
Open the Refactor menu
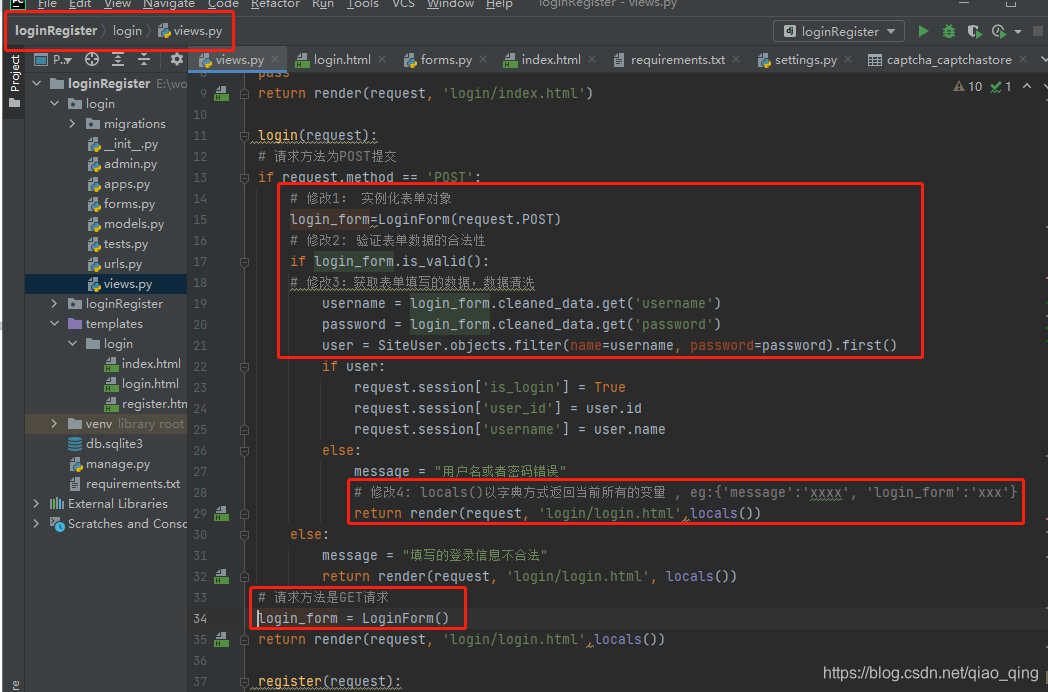coord(275,4)
